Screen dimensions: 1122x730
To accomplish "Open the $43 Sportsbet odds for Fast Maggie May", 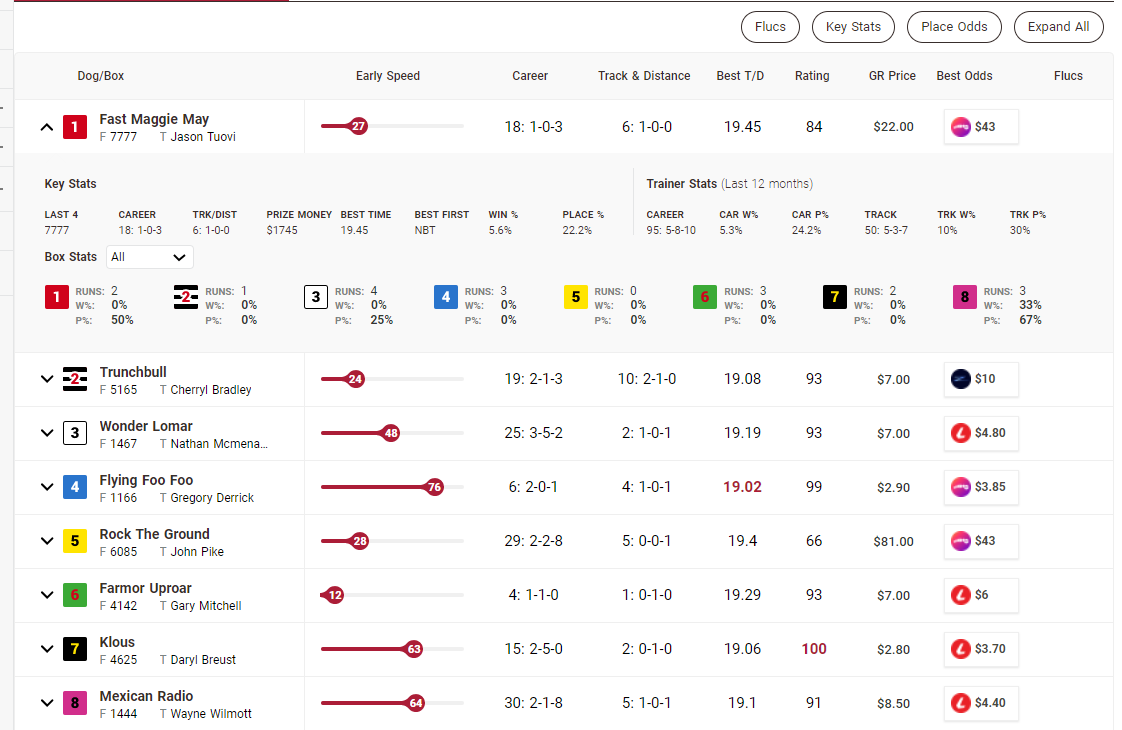I will click(x=980, y=126).
